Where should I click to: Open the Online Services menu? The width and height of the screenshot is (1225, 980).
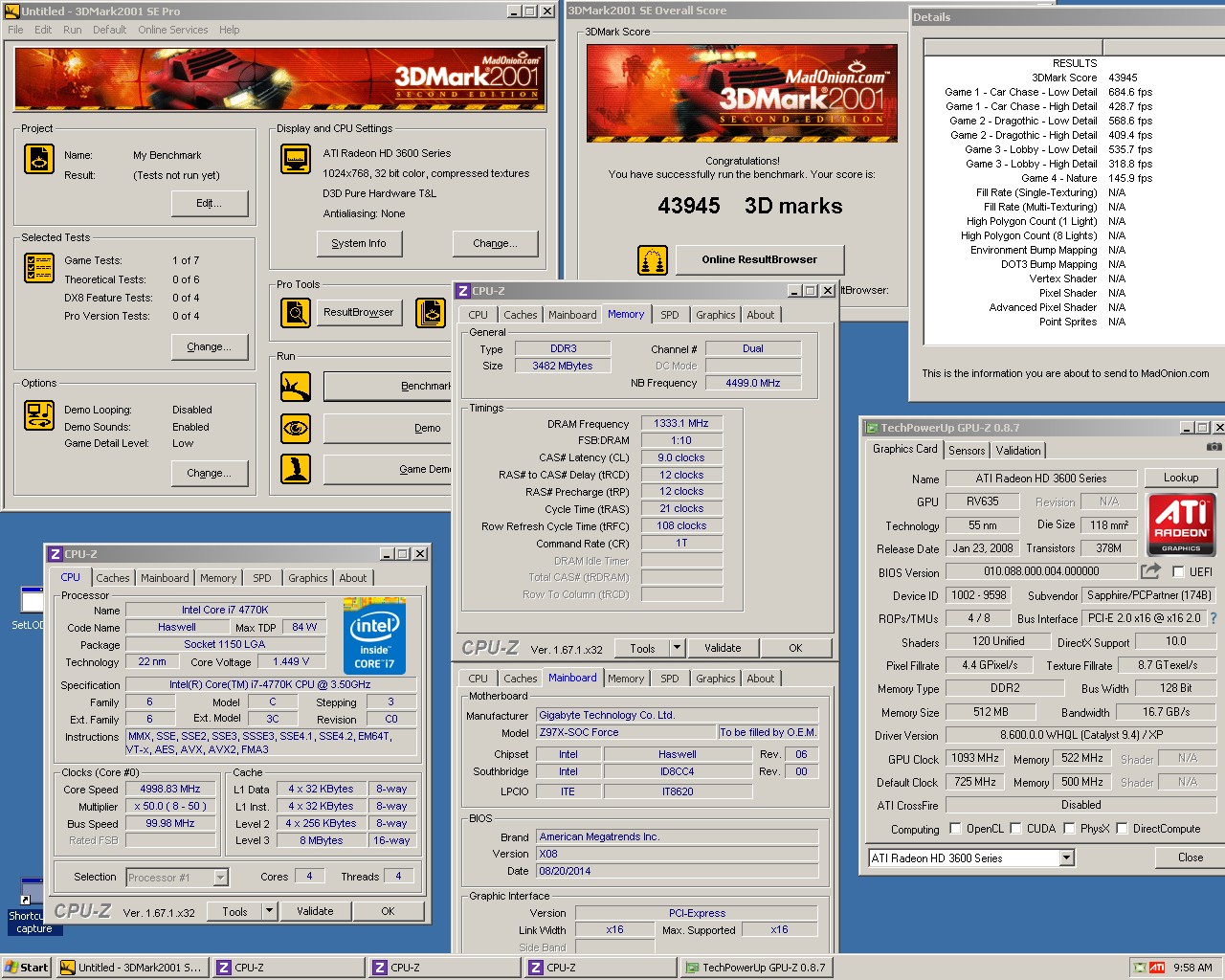coord(172,30)
